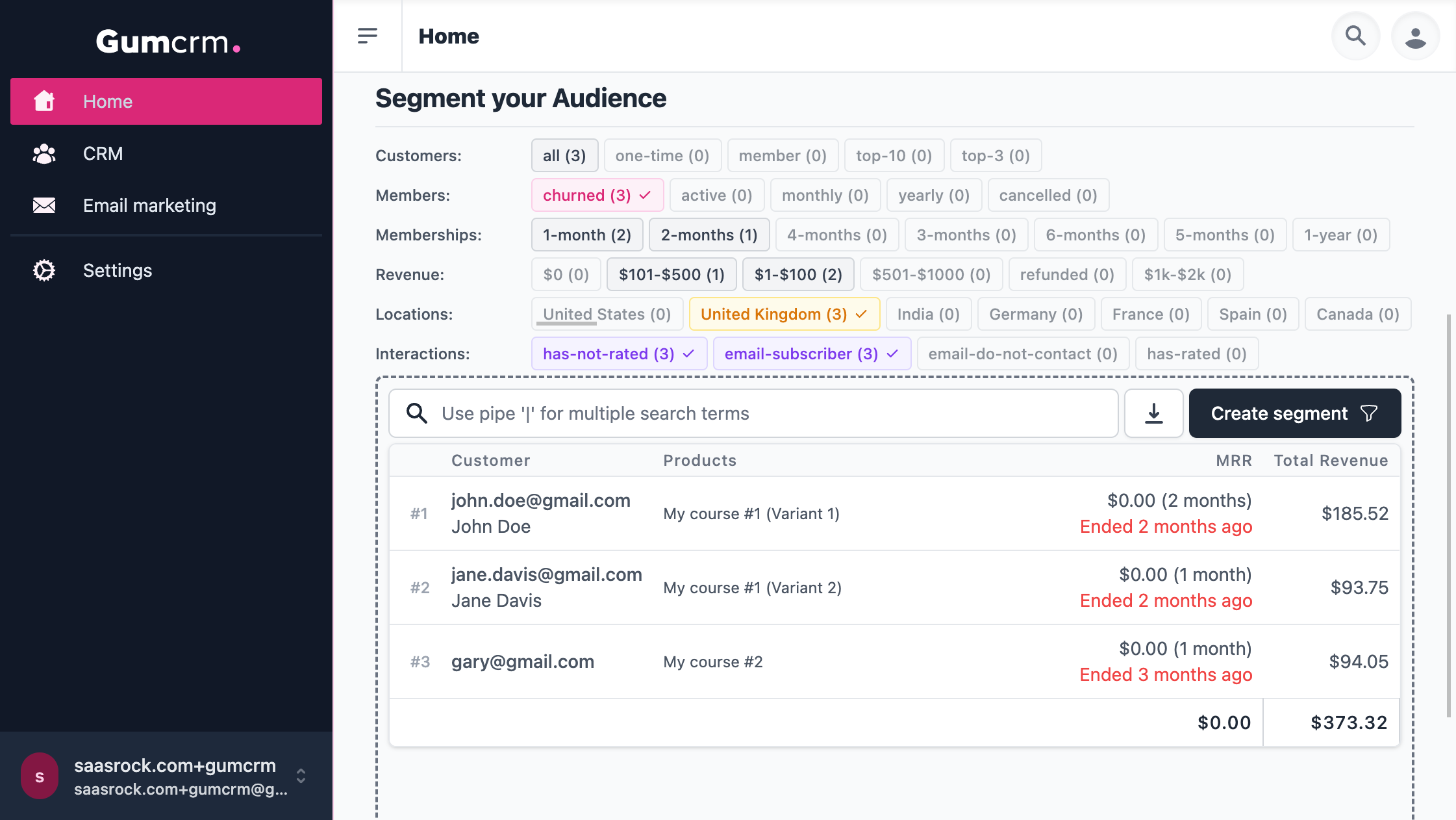1456x820 pixels.
Task: Toggle the sidebar menu hamburger icon
Action: coord(368,36)
